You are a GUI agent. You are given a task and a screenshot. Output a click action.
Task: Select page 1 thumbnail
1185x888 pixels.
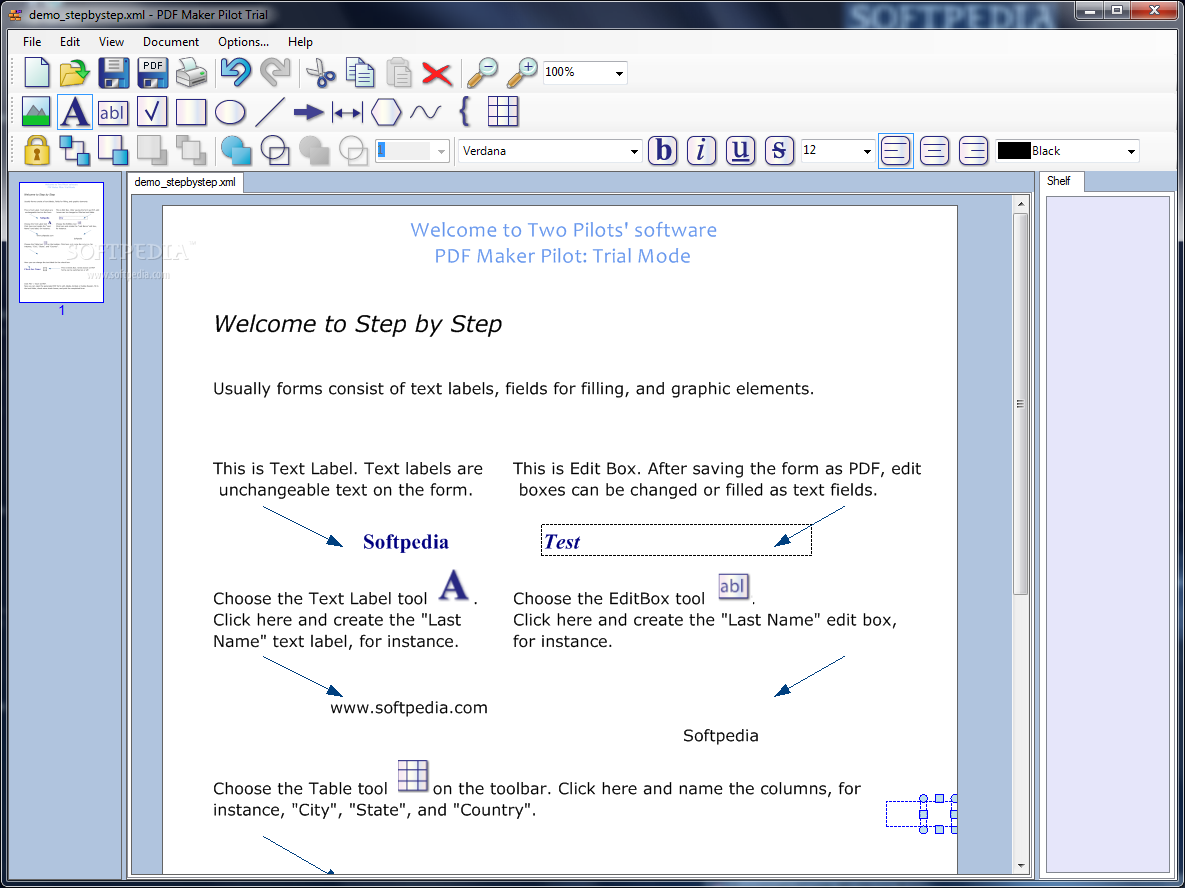tap(61, 242)
